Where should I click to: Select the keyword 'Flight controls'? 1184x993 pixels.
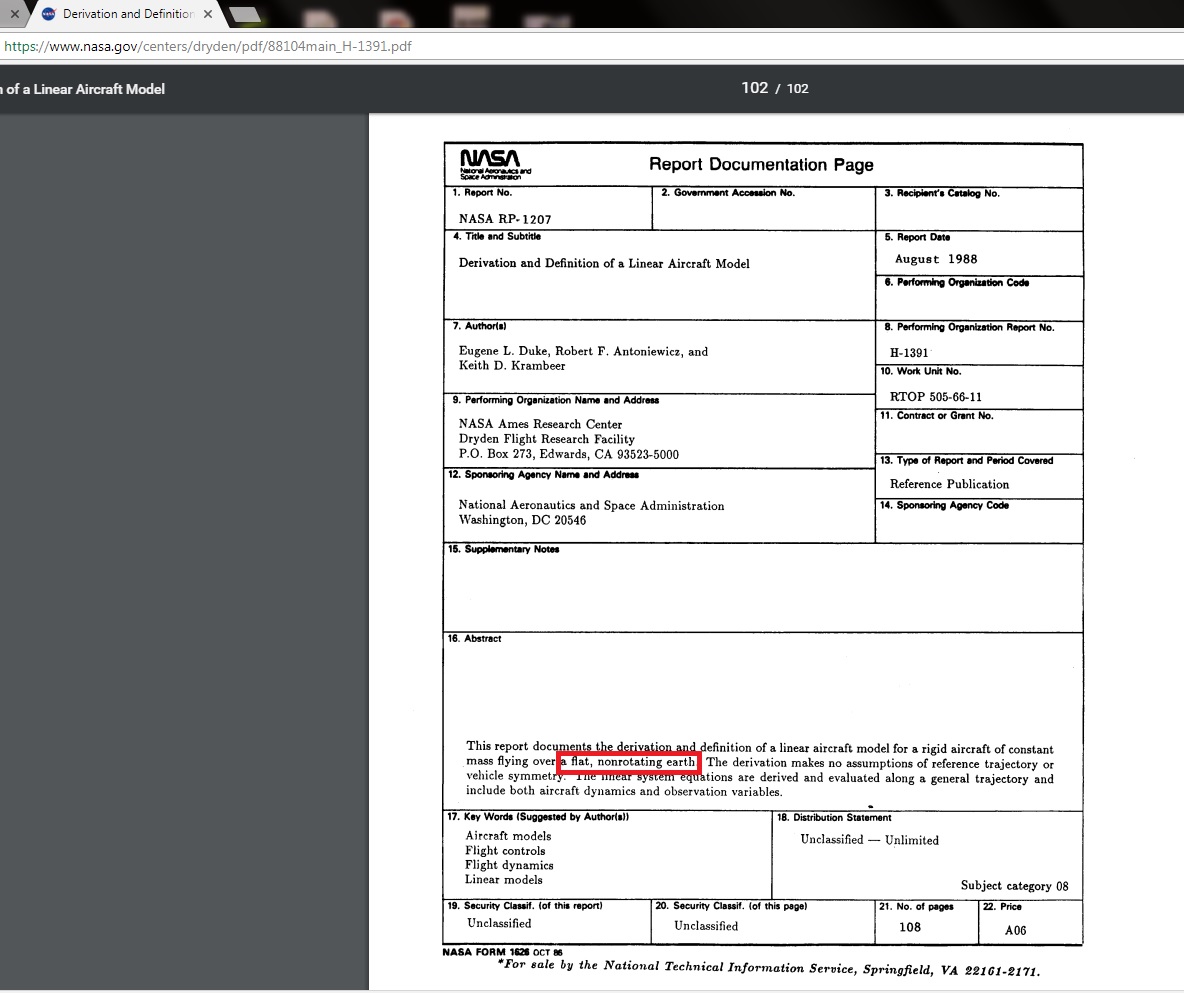[505, 851]
